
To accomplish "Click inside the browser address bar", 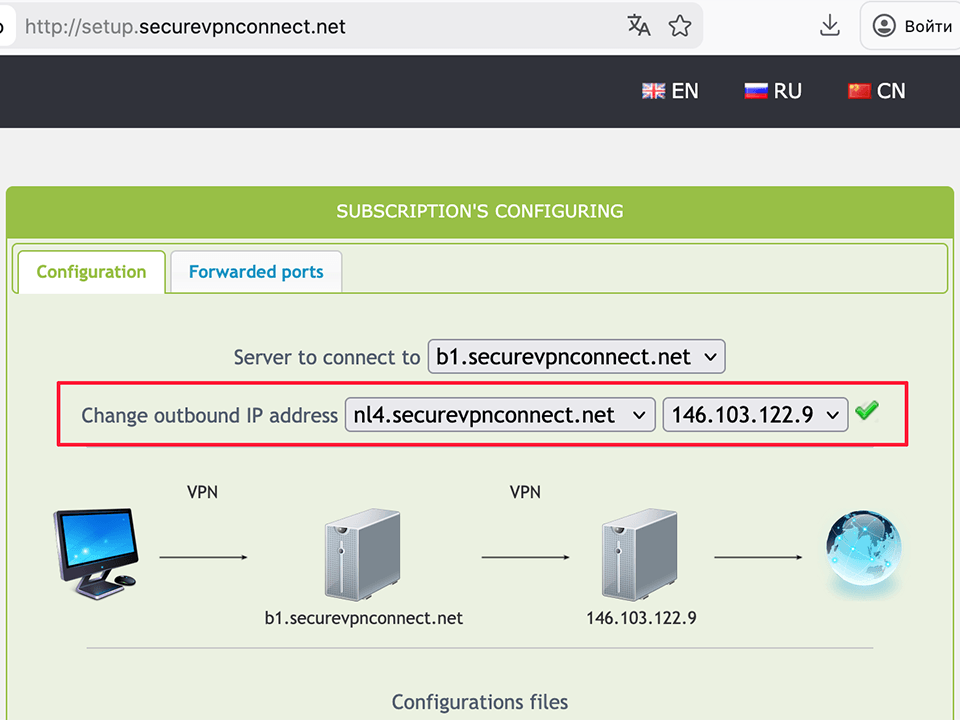I will tap(300, 26).
